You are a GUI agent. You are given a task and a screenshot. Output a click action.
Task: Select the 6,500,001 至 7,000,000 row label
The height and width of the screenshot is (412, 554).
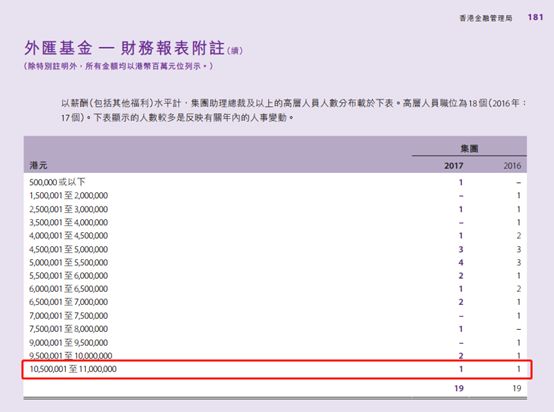[x=69, y=302]
